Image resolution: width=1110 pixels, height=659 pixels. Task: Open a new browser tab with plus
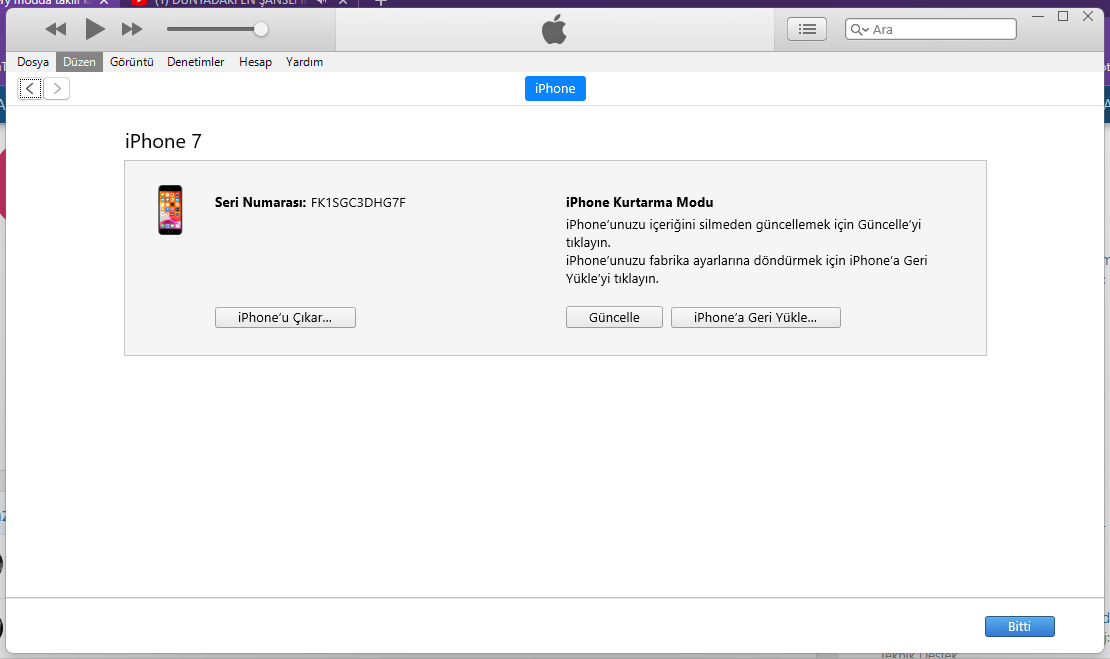coord(380,2)
